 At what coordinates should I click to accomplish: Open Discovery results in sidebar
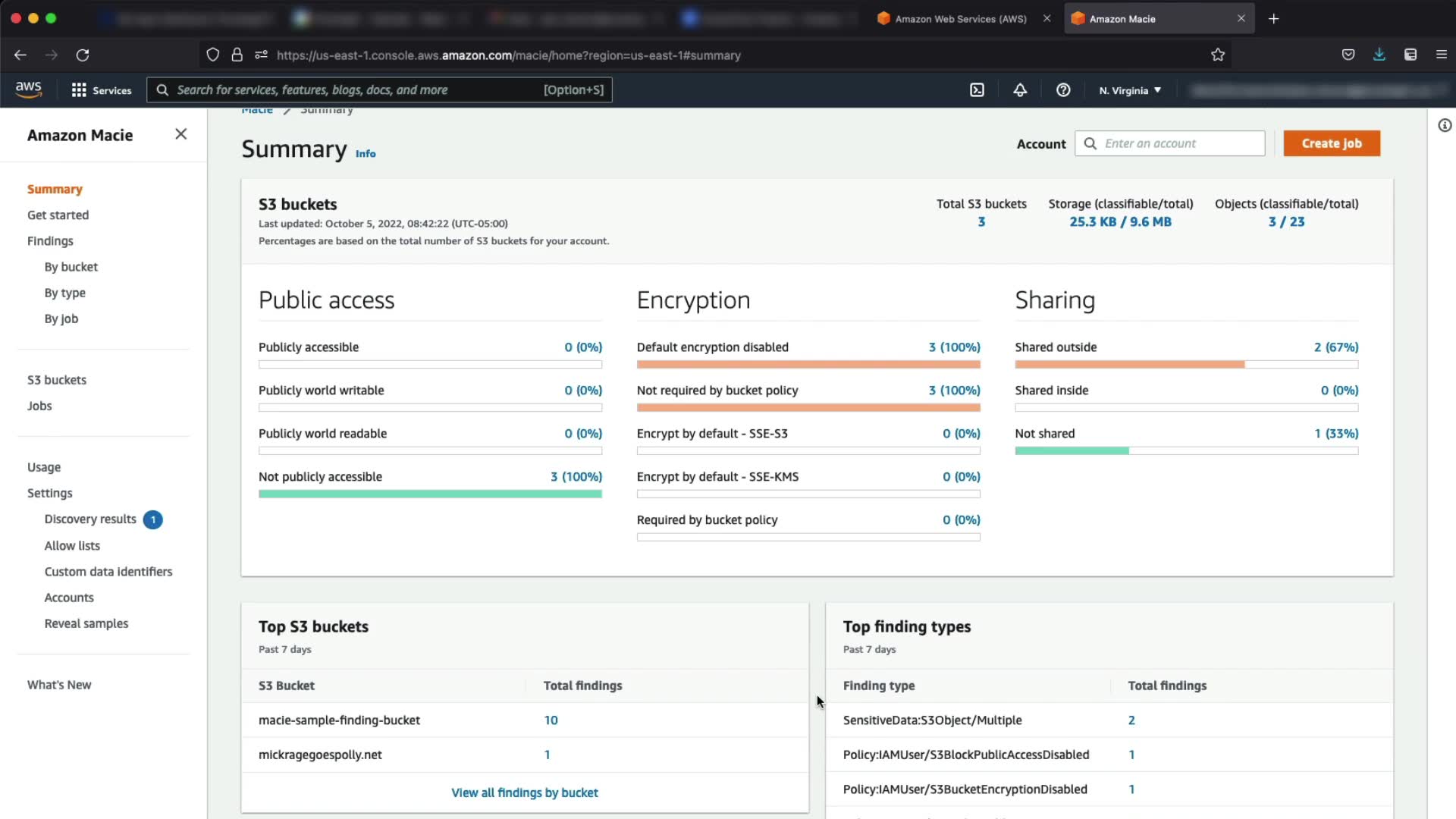click(90, 519)
